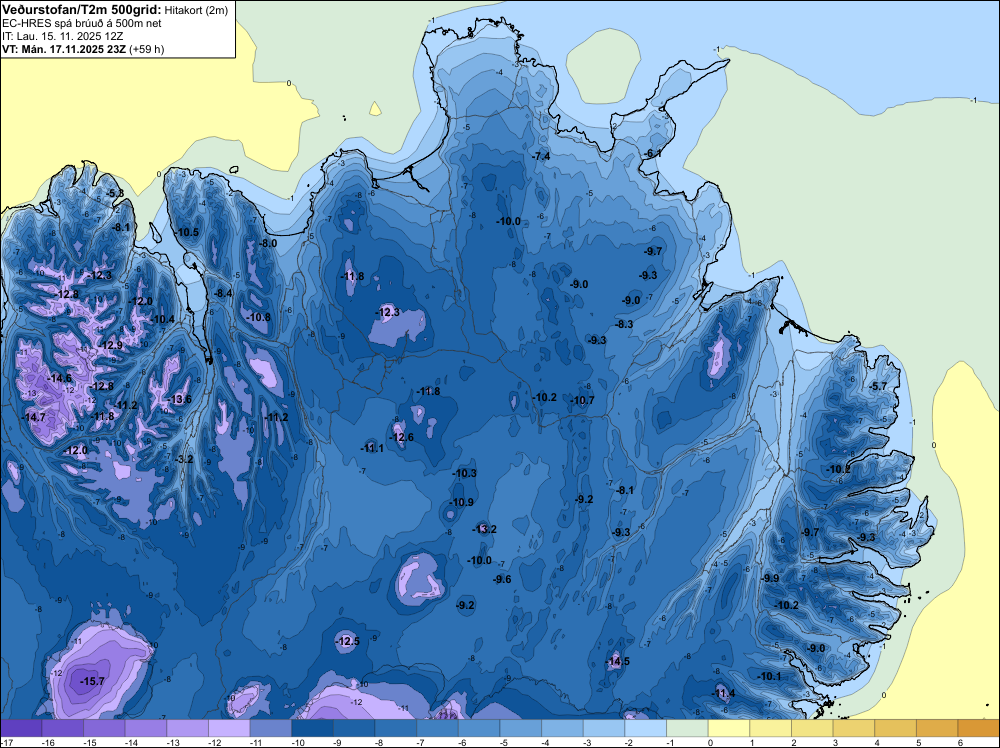Click the -12.6 temperature label
The image size is (1000, 748).
(x=401, y=437)
